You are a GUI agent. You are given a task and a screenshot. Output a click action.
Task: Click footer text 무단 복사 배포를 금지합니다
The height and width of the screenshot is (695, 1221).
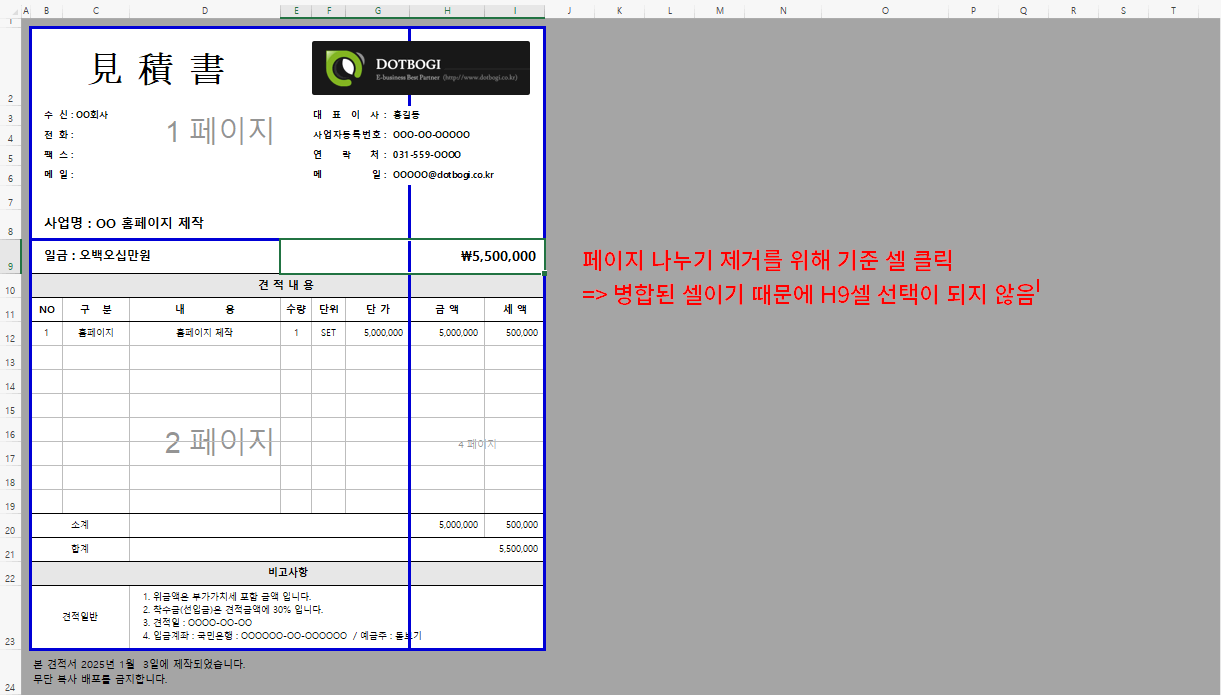100,679
